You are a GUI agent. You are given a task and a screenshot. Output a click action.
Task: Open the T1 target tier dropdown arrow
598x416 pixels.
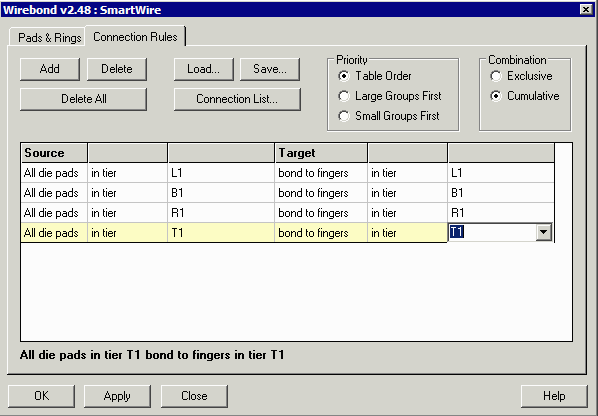[x=543, y=232]
